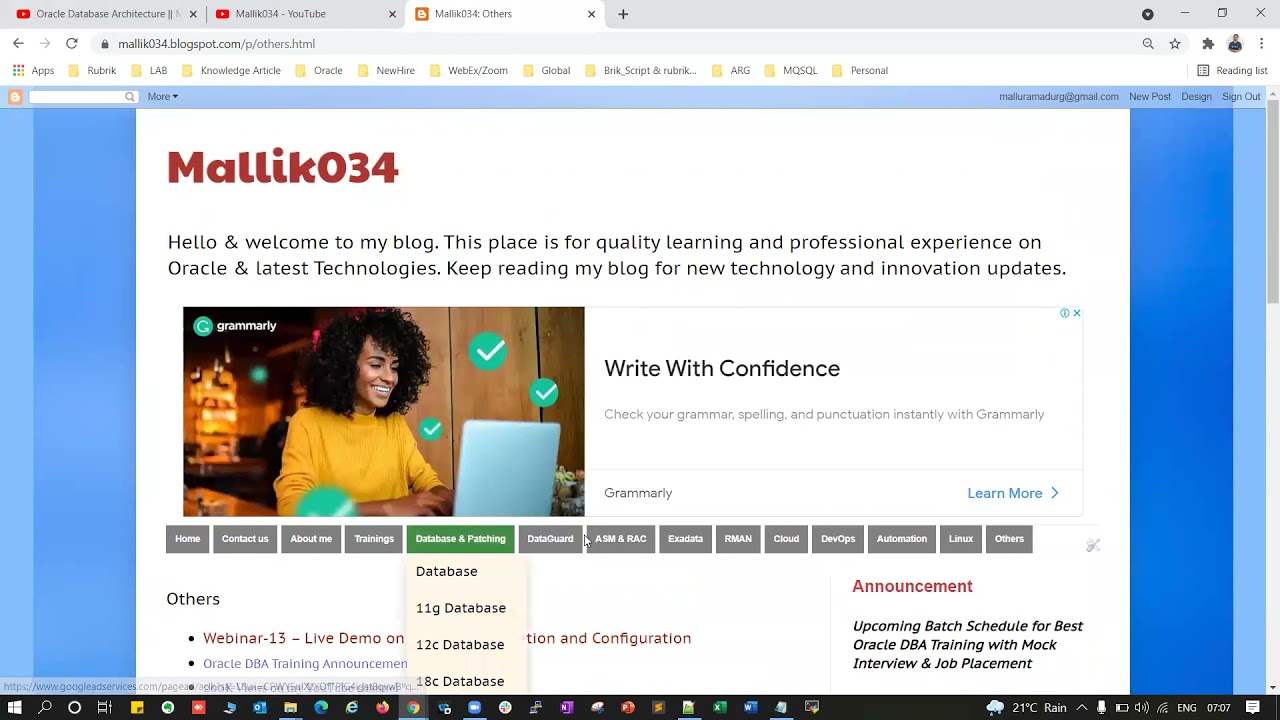
Task: Open Task View in taskbar
Action: 104,707
